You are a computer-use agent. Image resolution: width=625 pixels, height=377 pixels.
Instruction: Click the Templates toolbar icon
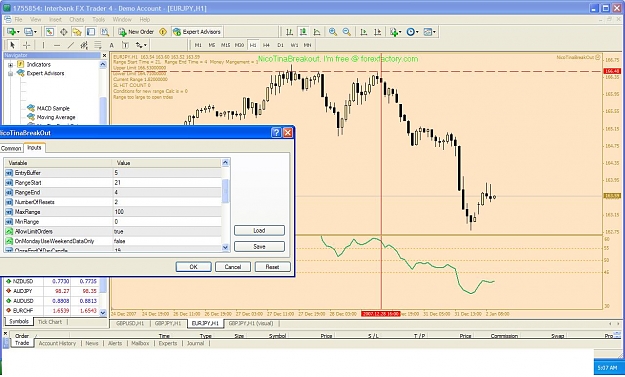point(427,32)
